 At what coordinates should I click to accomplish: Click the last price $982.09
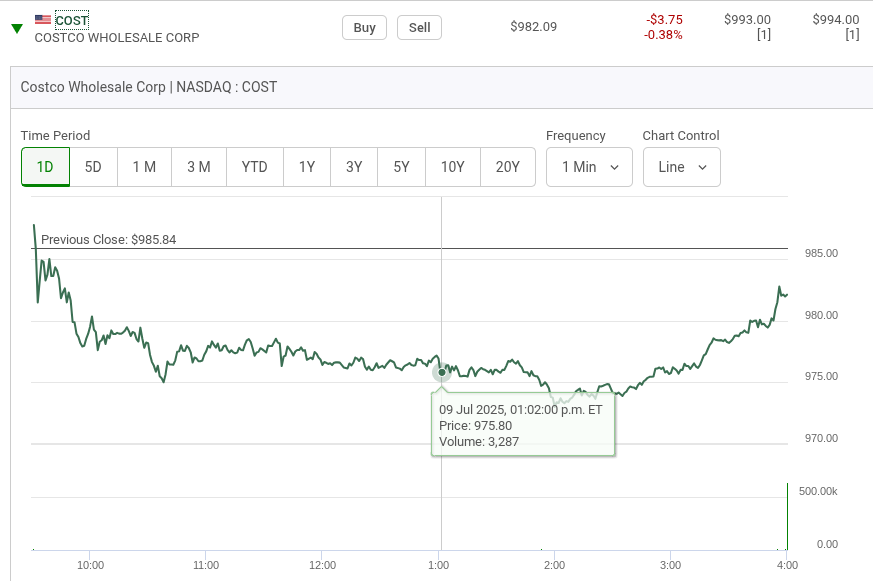point(533,27)
